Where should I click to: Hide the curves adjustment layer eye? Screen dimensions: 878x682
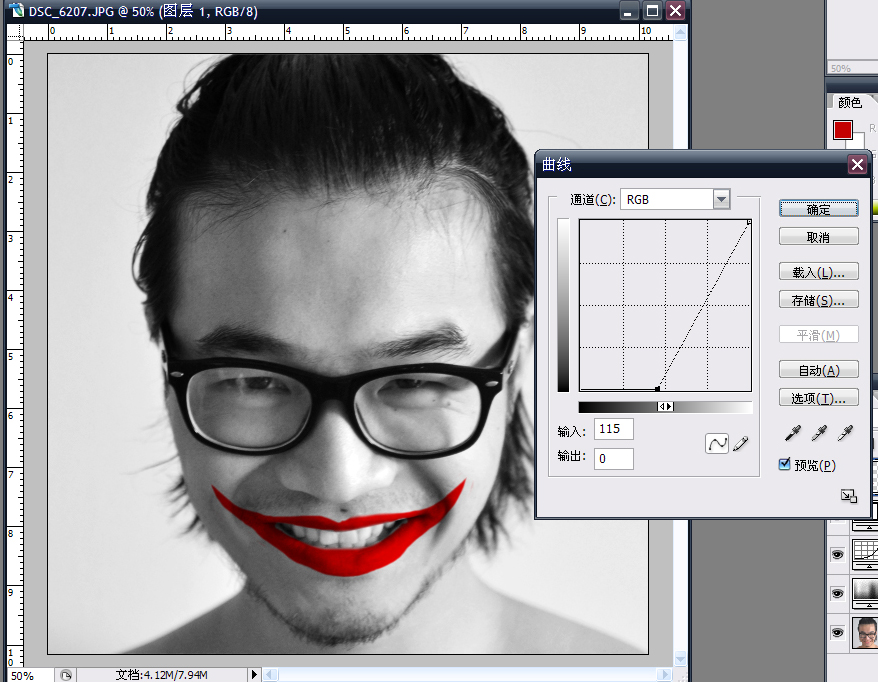838,554
